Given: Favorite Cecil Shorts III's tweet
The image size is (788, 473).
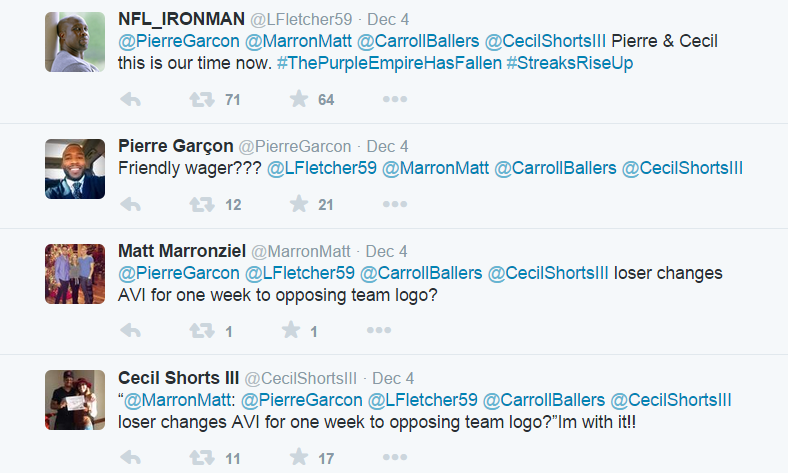Looking at the screenshot, I should click(298, 457).
